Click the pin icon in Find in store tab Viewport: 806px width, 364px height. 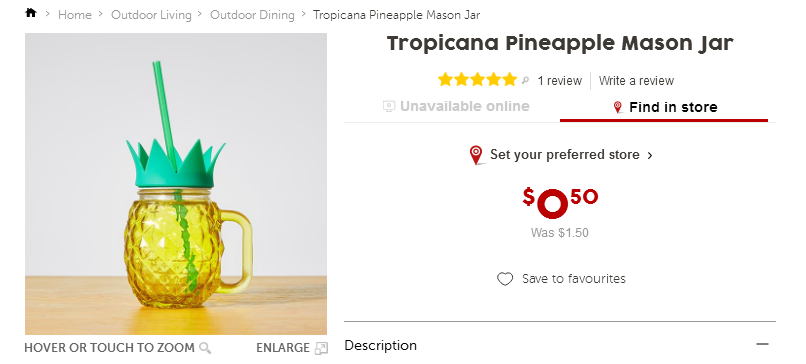[x=618, y=107]
